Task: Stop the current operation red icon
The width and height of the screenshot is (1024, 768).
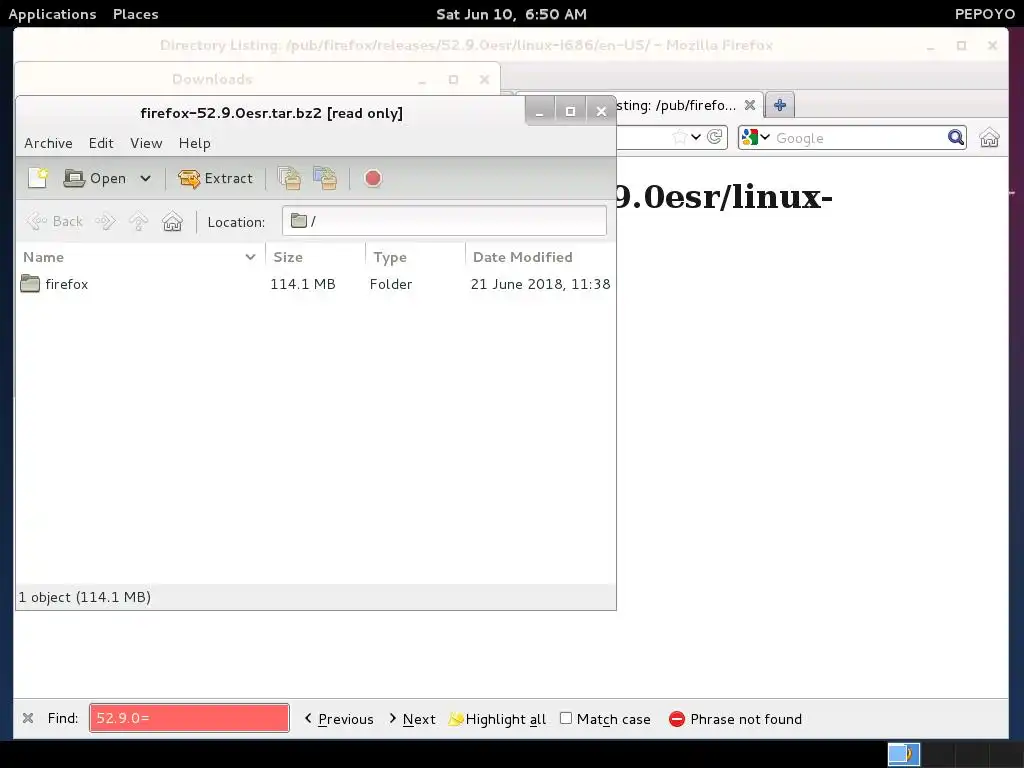Action: 373,178
